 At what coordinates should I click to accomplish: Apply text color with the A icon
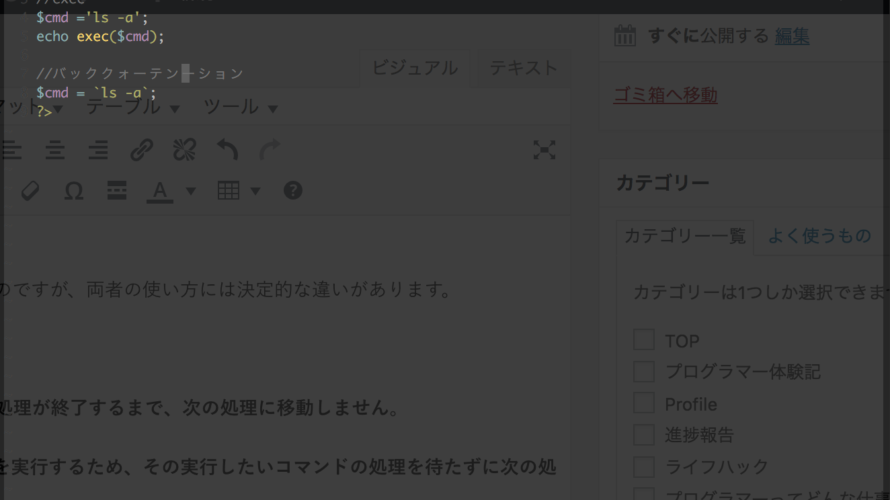160,191
